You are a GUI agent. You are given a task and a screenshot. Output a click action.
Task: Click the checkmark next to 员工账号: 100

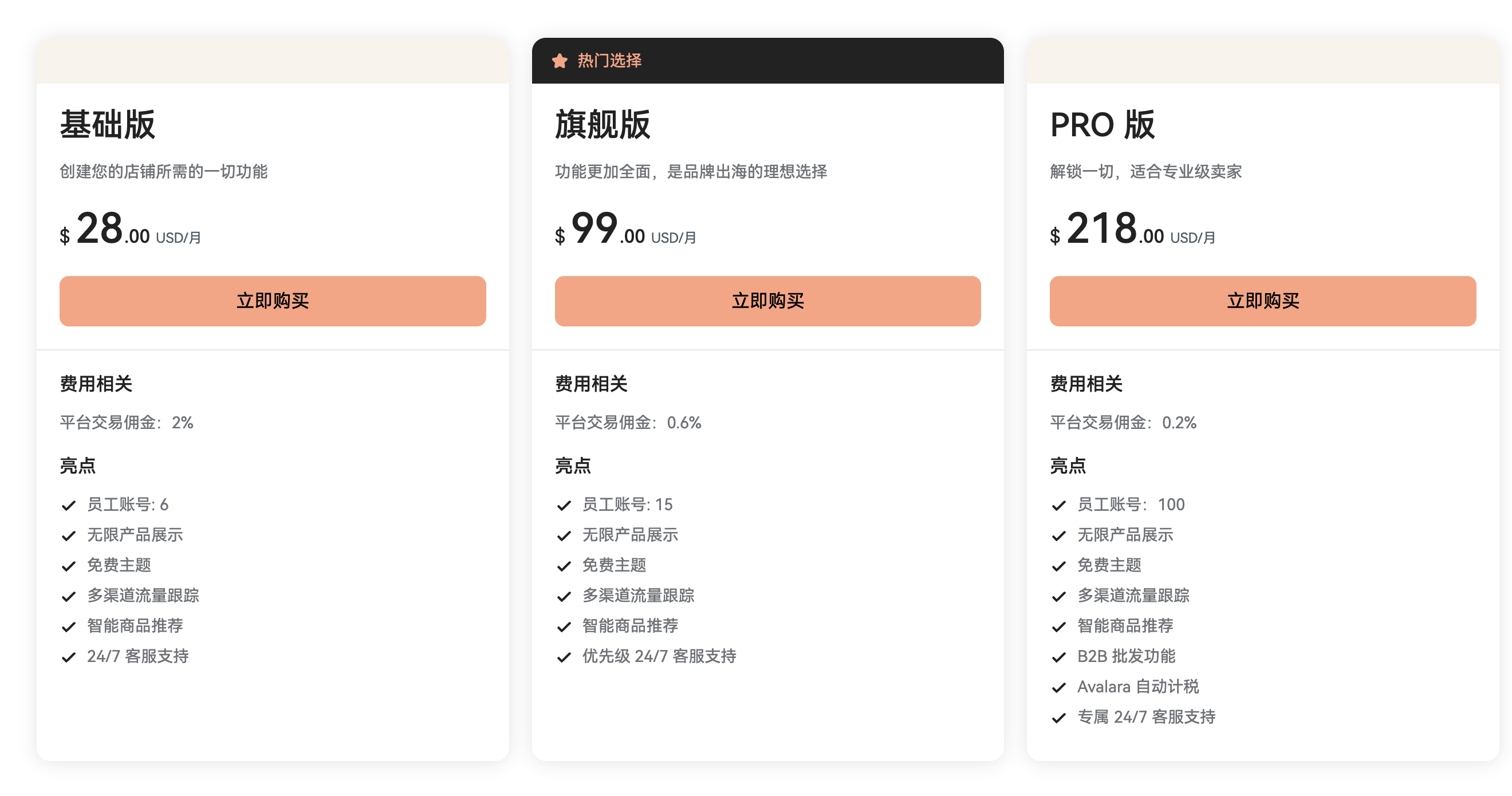pos(1058,506)
